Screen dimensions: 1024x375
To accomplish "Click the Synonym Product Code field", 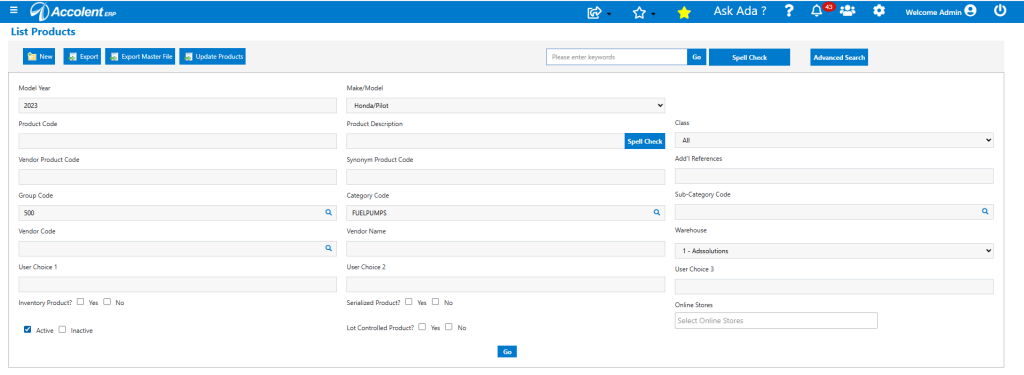I will click(x=505, y=177).
